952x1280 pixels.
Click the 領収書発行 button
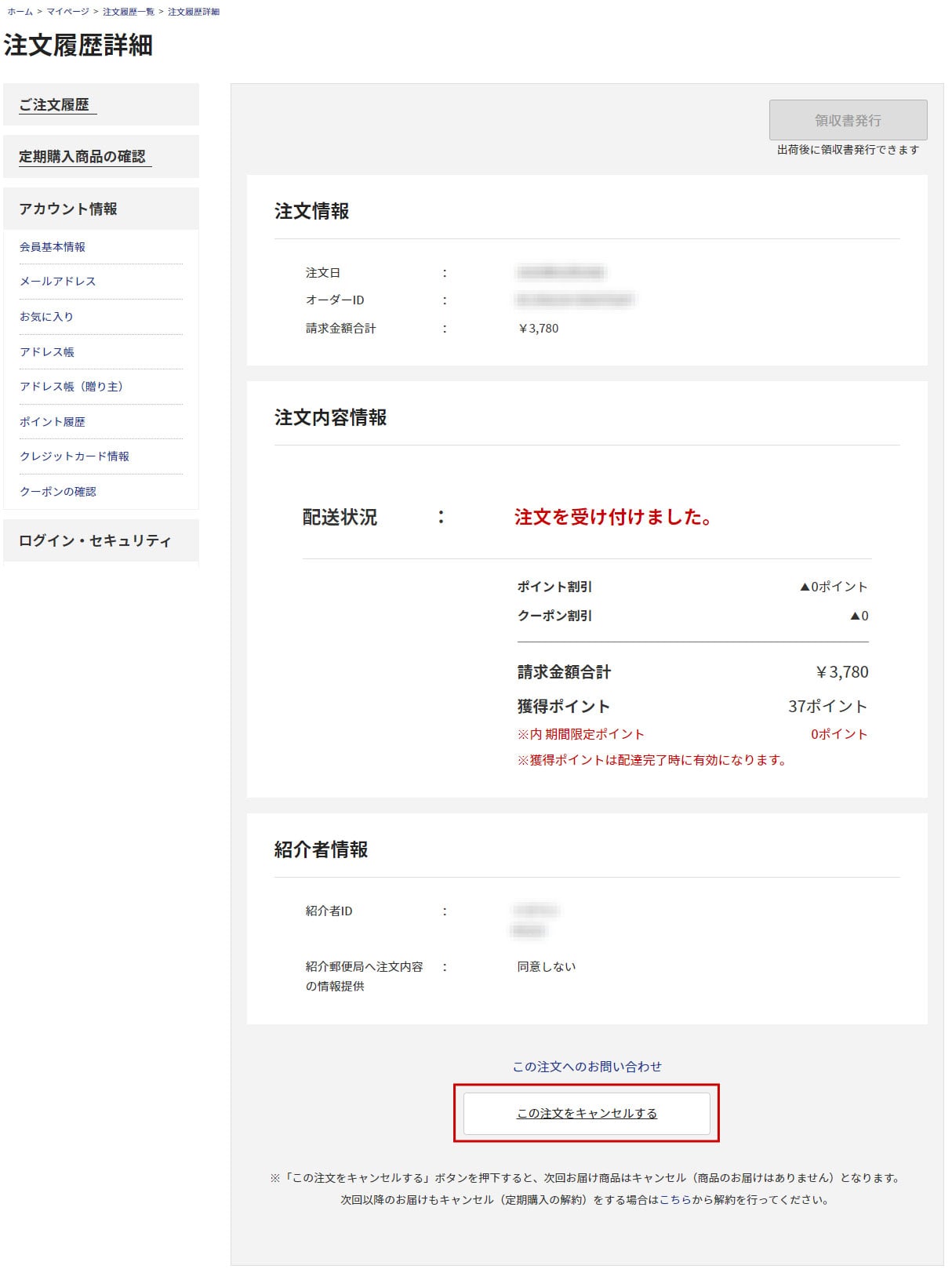pos(848,120)
